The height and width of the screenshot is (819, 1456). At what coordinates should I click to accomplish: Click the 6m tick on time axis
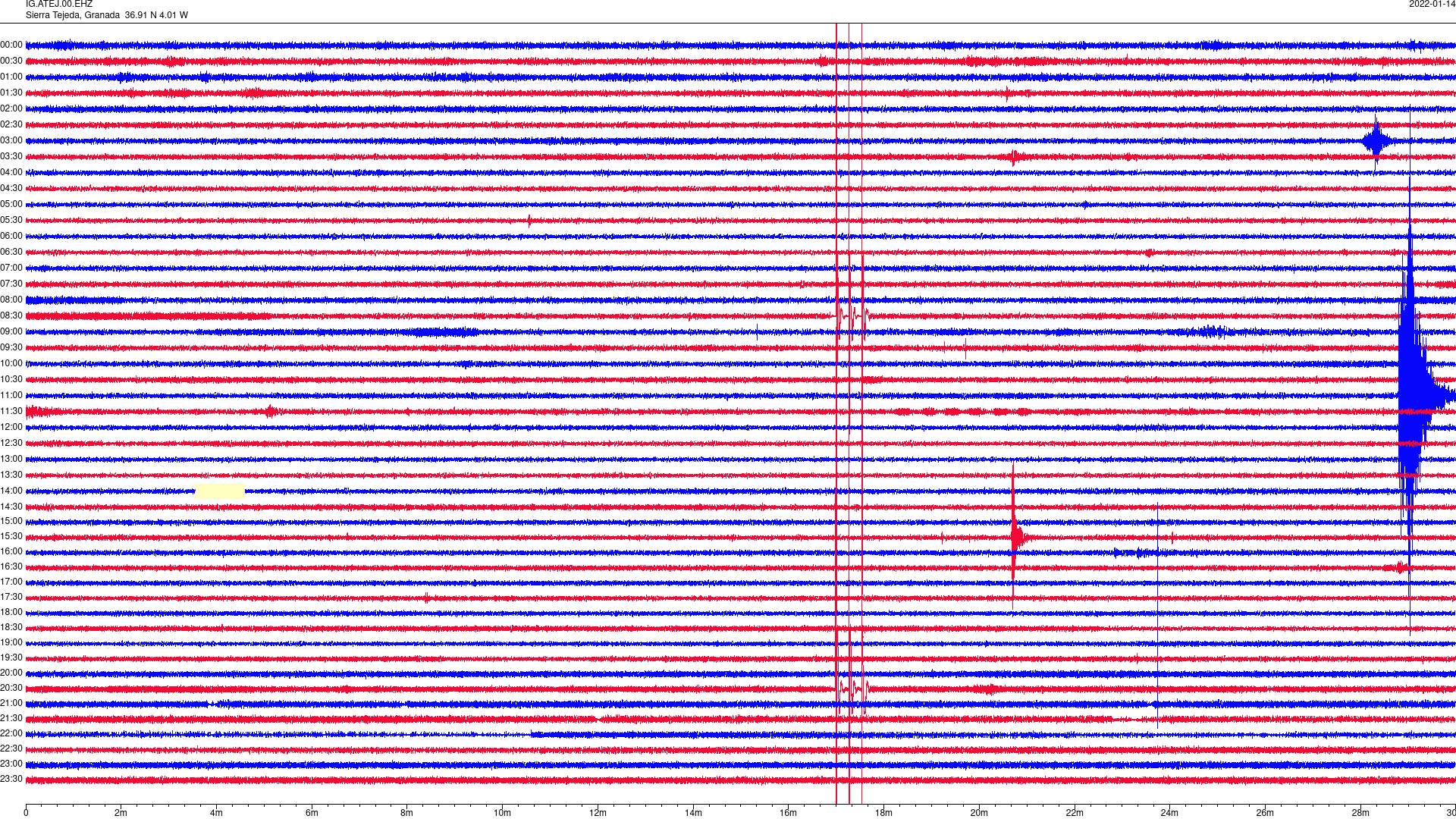coord(312,813)
